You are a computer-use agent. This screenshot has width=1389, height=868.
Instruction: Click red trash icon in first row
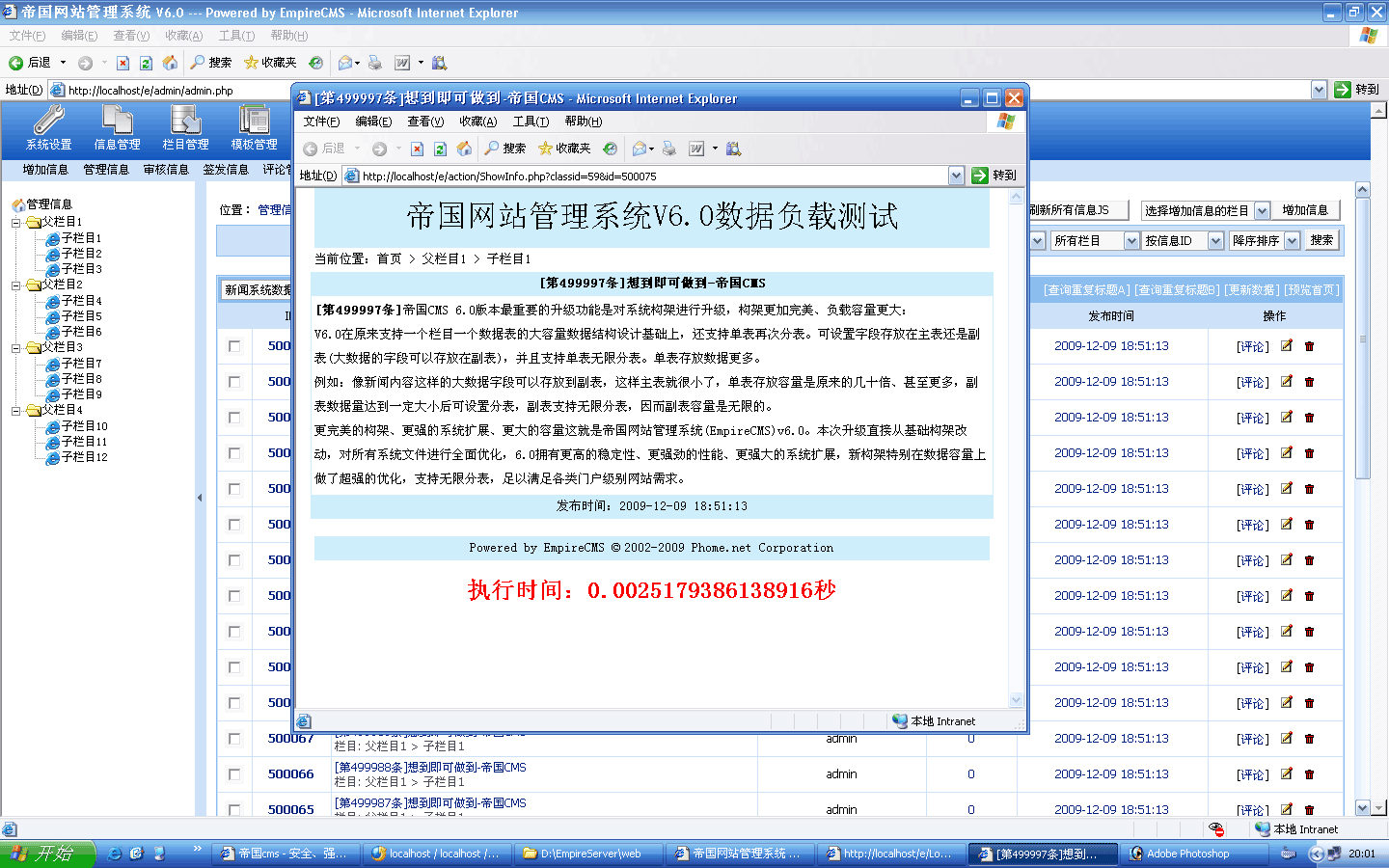click(1309, 346)
